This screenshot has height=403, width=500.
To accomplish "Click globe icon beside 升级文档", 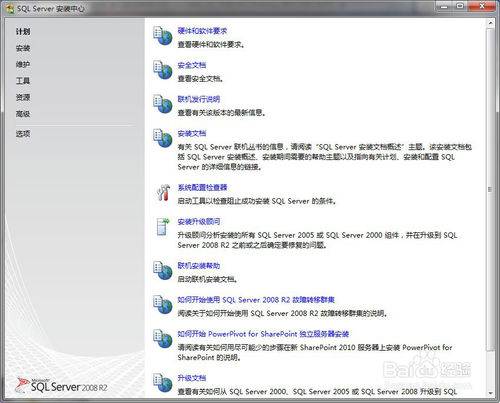I will pos(162,383).
